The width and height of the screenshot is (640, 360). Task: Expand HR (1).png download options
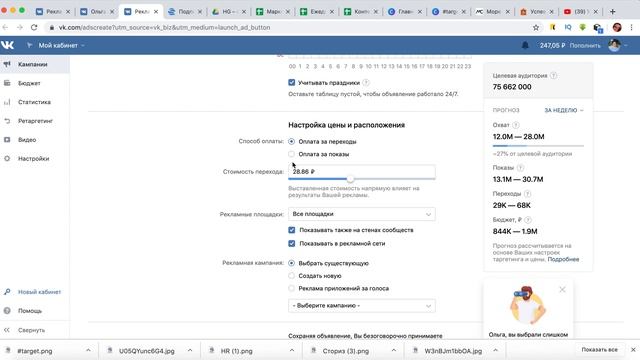(291, 350)
